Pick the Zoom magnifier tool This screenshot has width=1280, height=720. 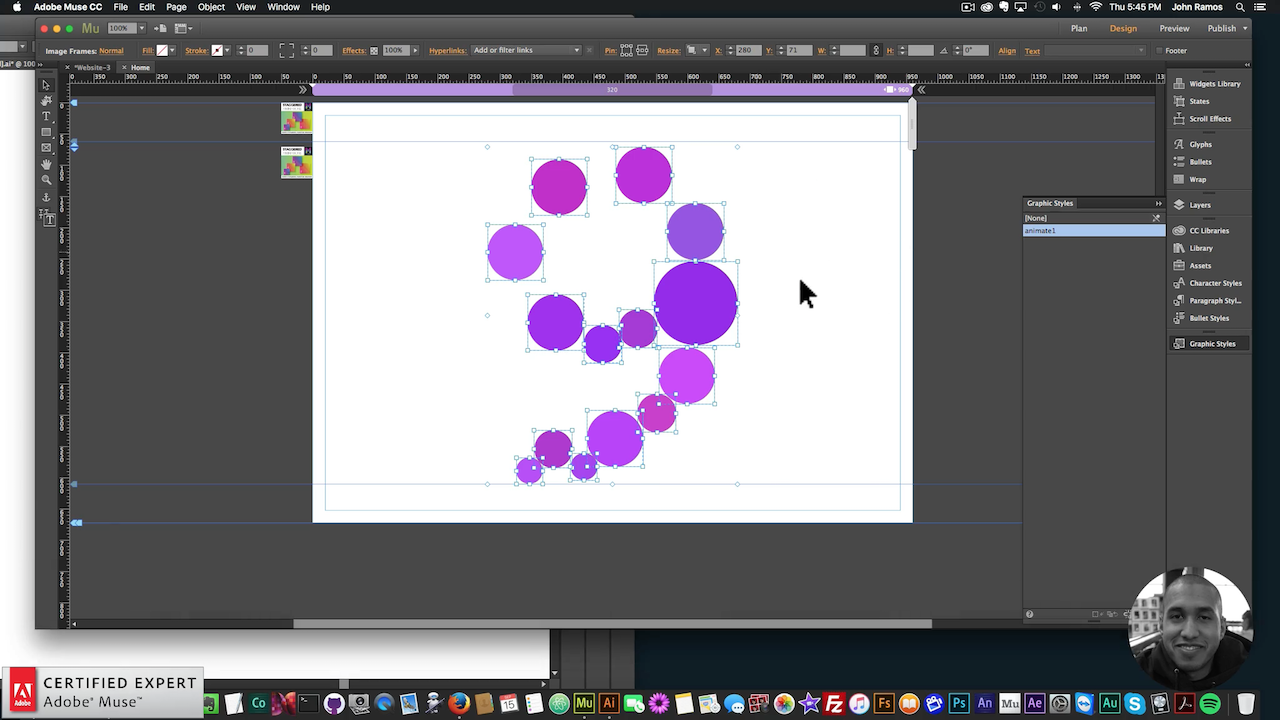pyautogui.click(x=46, y=180)
